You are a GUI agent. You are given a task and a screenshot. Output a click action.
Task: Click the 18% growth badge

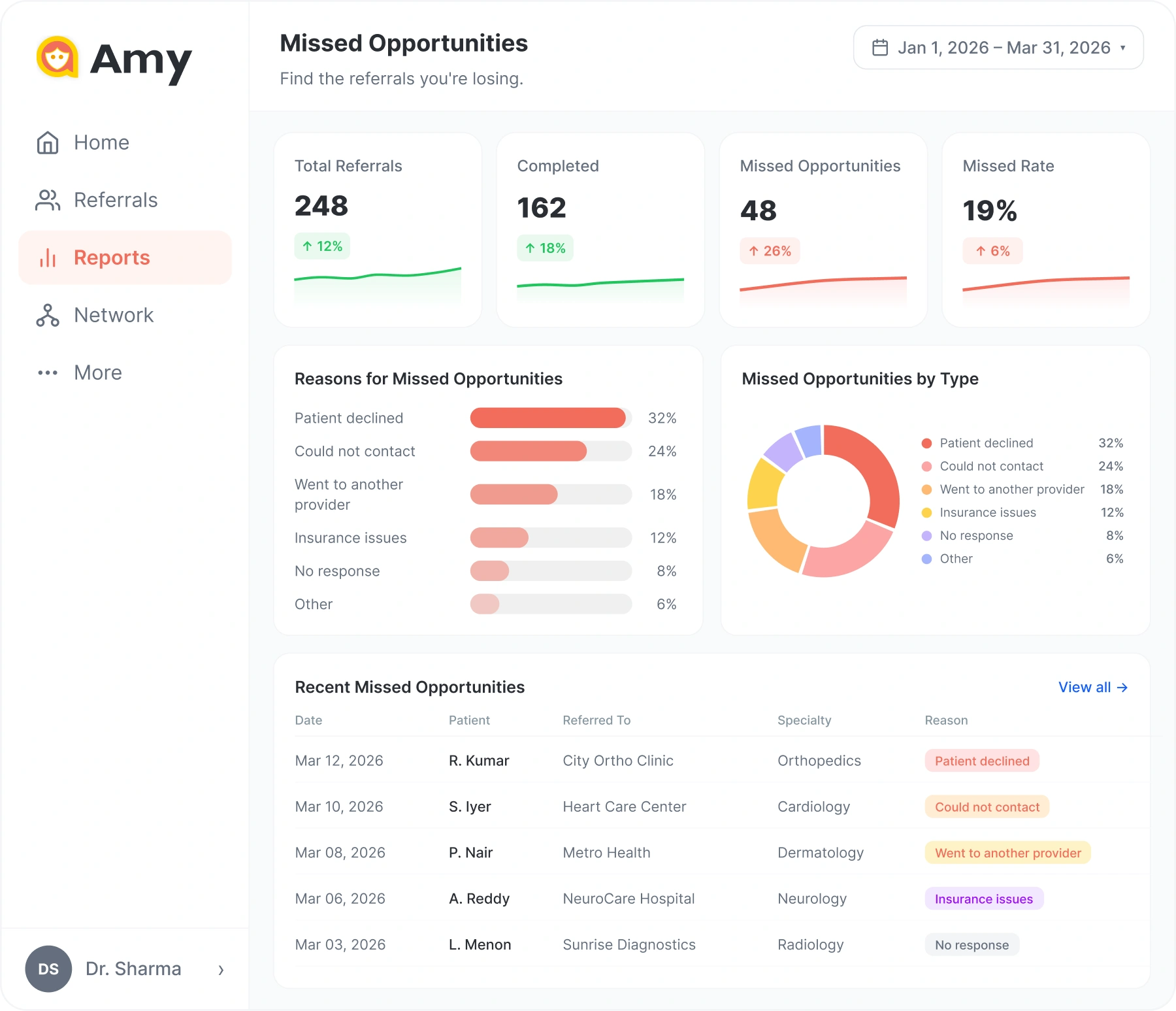pos(545,248)
